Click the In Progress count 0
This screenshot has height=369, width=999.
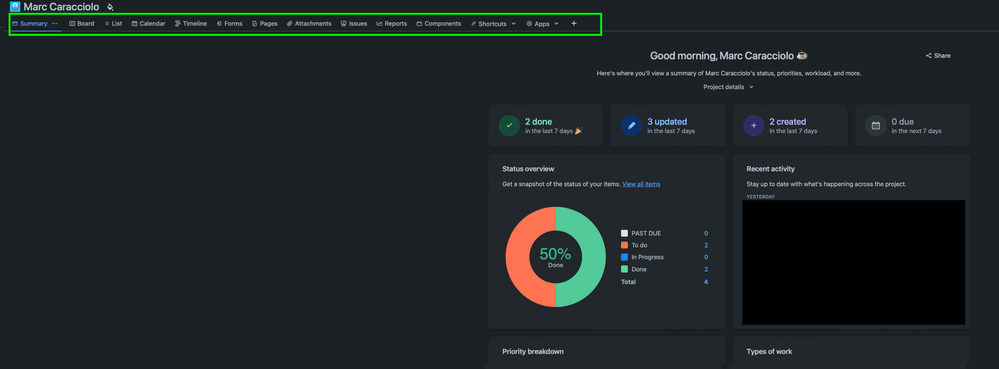coord(706,257)
